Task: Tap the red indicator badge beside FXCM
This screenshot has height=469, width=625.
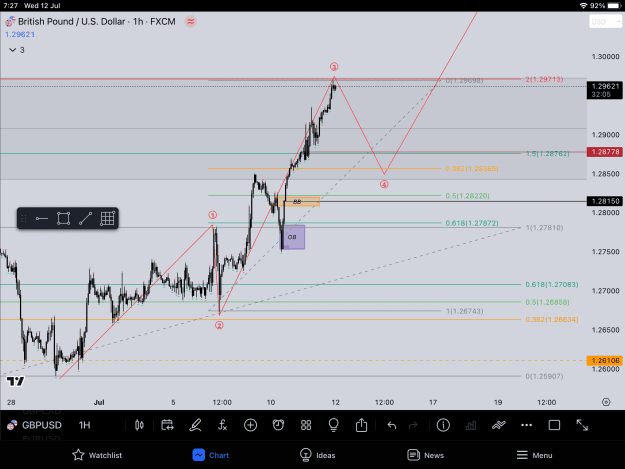Action: [x=191, y=22]
